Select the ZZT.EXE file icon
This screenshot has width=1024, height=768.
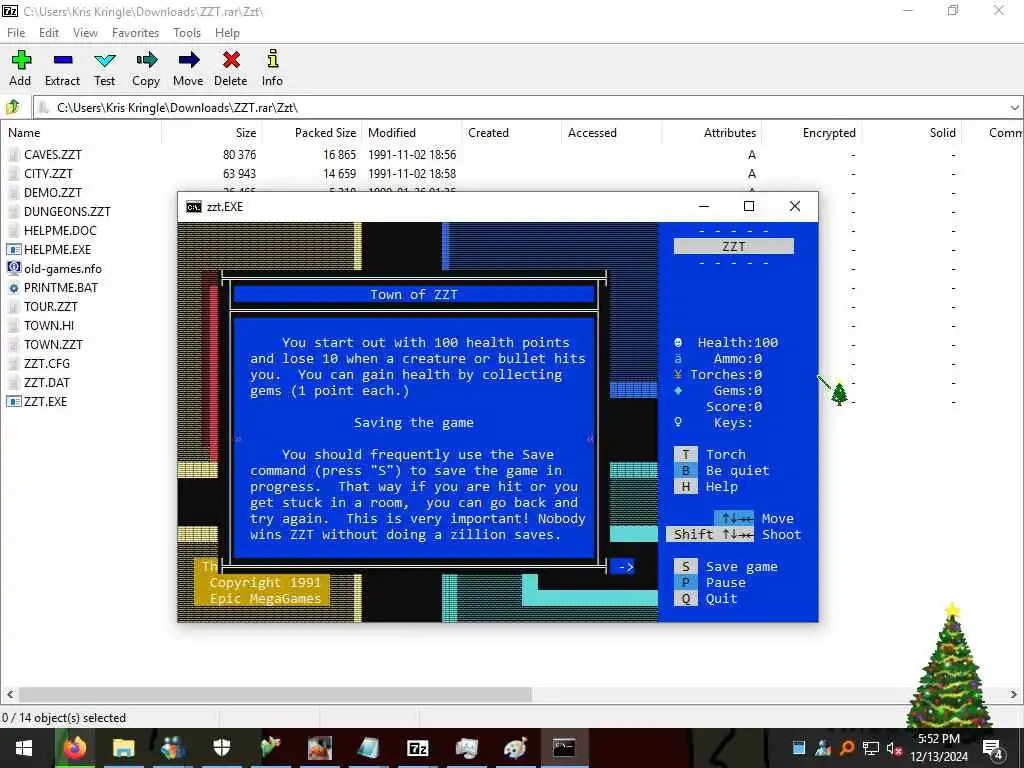pyautogui.click(x=14, y=402)
